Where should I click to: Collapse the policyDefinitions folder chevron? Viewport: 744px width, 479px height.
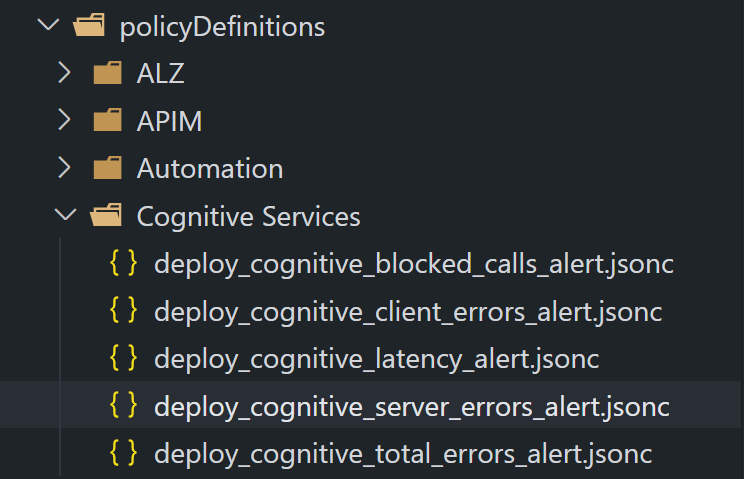(48, 24)
